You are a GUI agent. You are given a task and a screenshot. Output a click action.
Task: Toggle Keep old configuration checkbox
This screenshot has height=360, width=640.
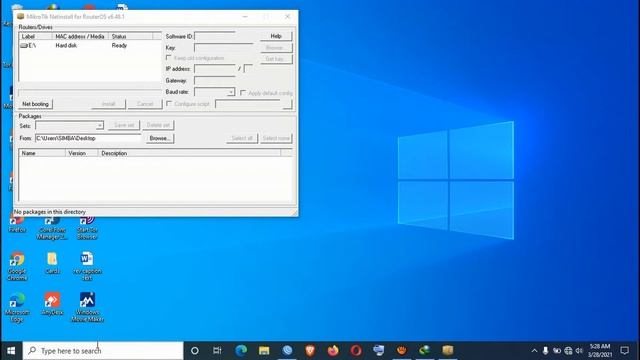[x=169, y=58]
